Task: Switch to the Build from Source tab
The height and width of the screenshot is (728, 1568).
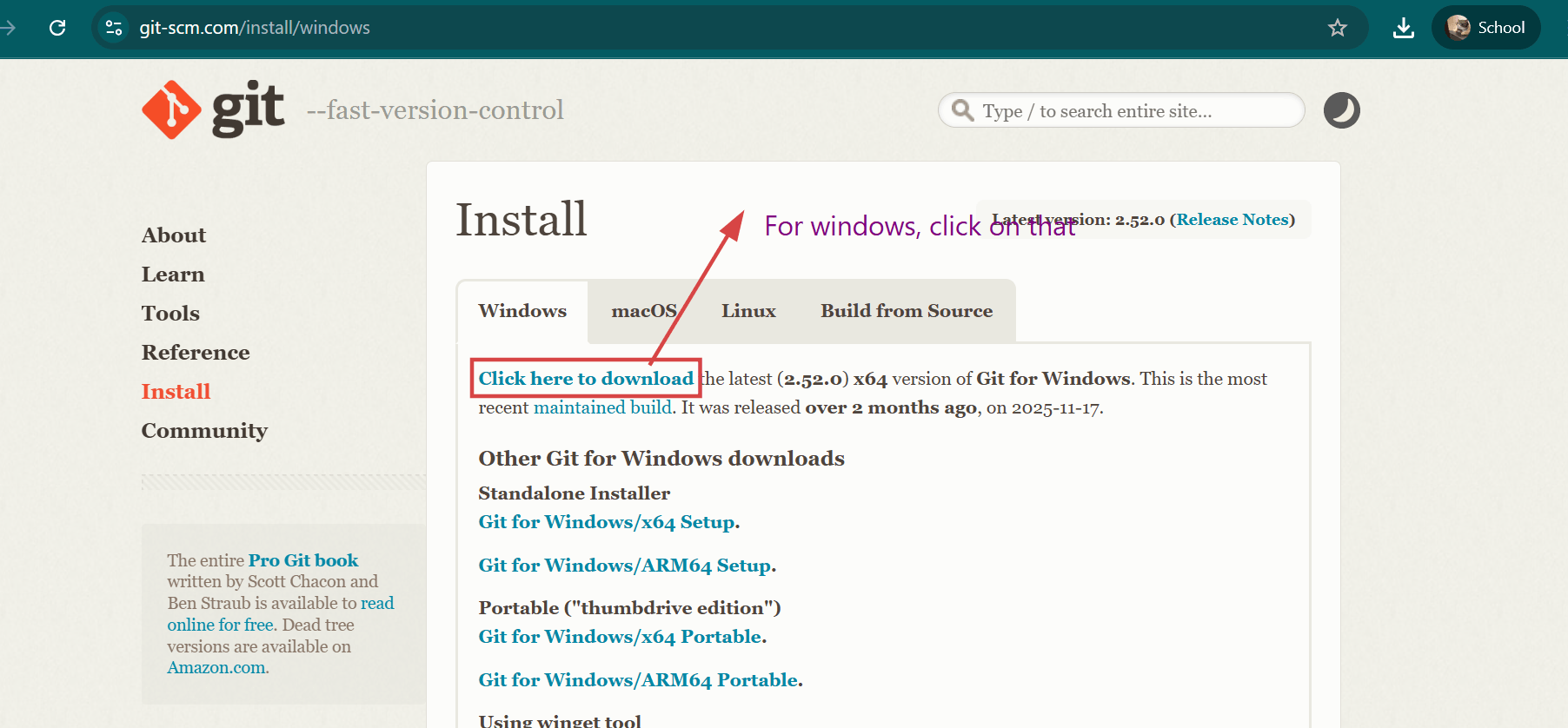Action: [x=907, y=311]
